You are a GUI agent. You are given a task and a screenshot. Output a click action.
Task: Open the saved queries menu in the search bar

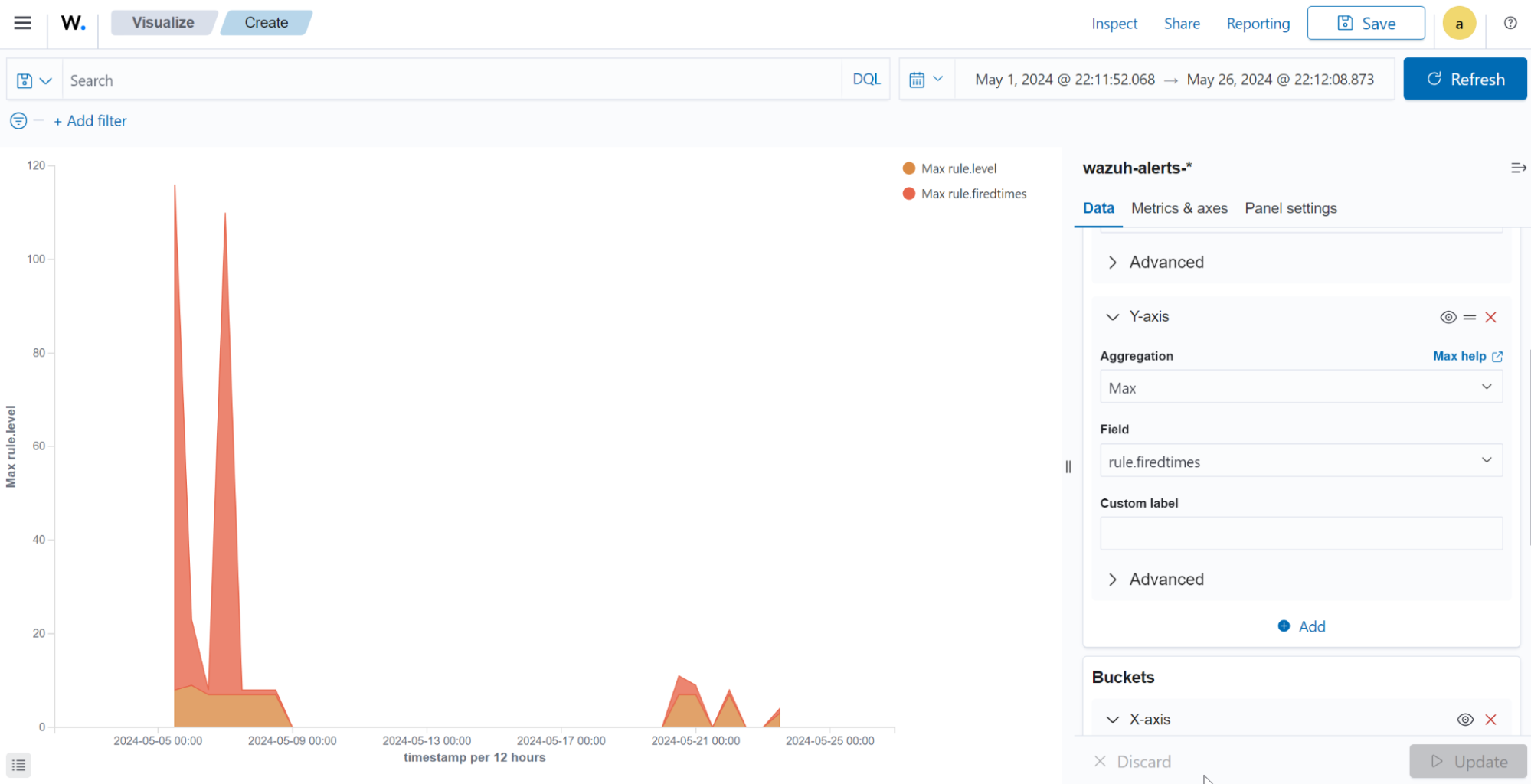[x=34, y=79]
